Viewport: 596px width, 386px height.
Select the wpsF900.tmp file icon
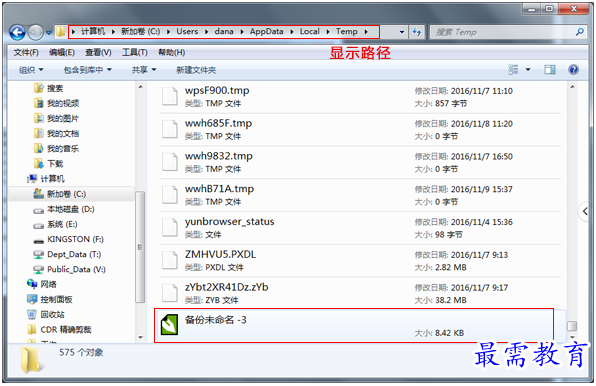click(x=170, y=96)
